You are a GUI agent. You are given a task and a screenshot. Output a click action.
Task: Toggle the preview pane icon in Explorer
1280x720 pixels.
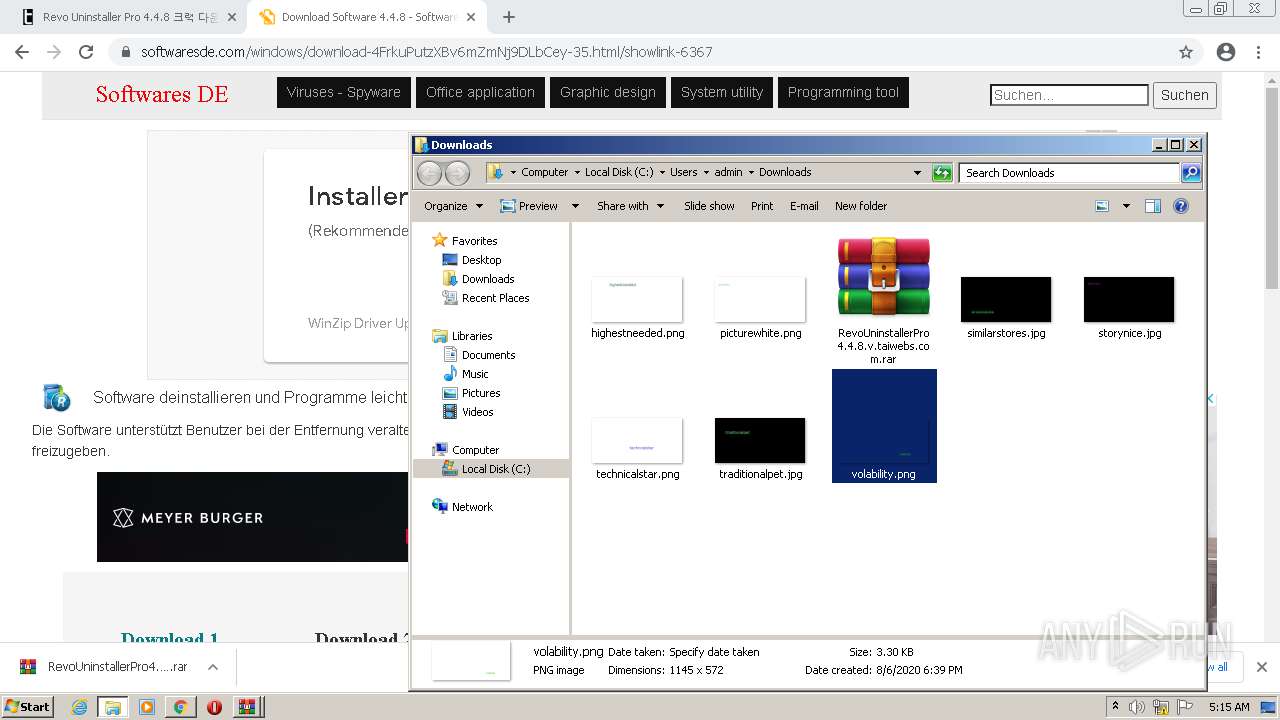pos(1153,206)
